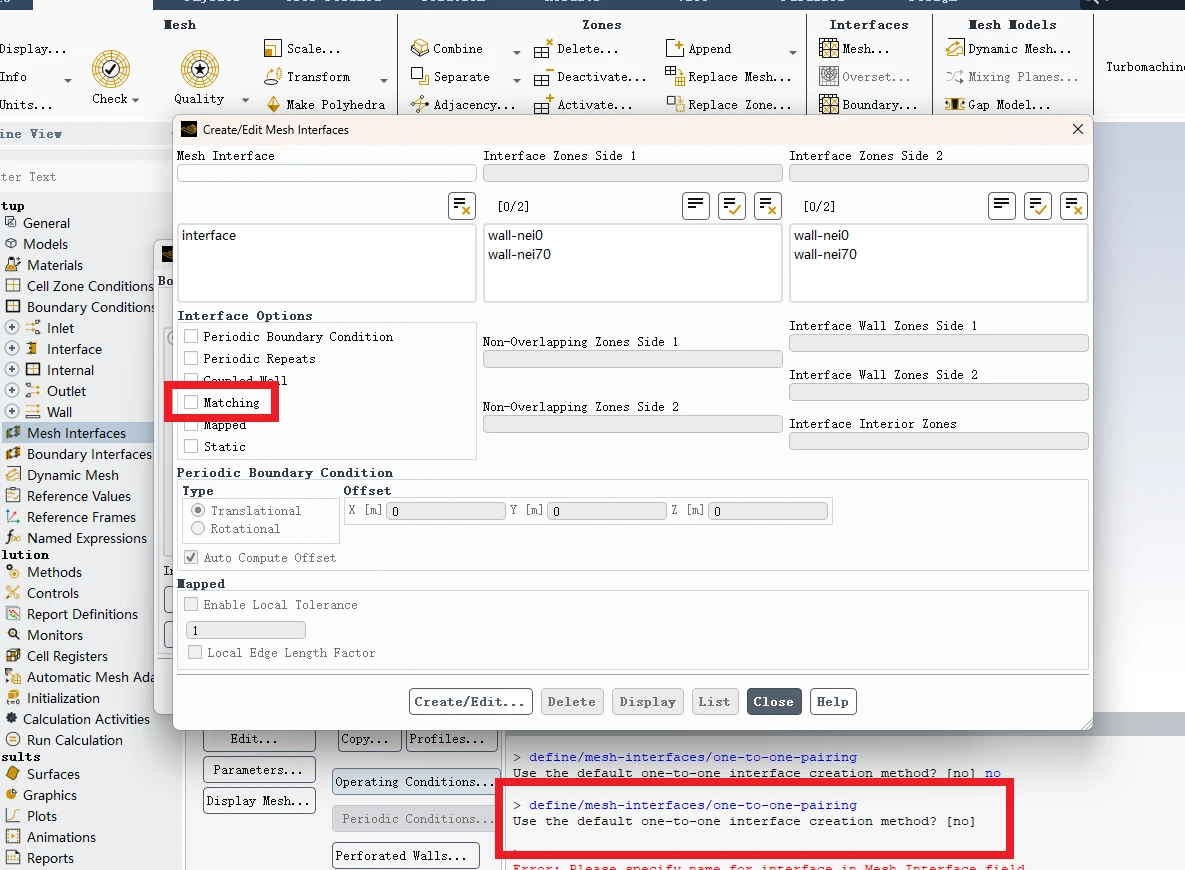Select all Side 1 interface zones

(x=732, y=206)
